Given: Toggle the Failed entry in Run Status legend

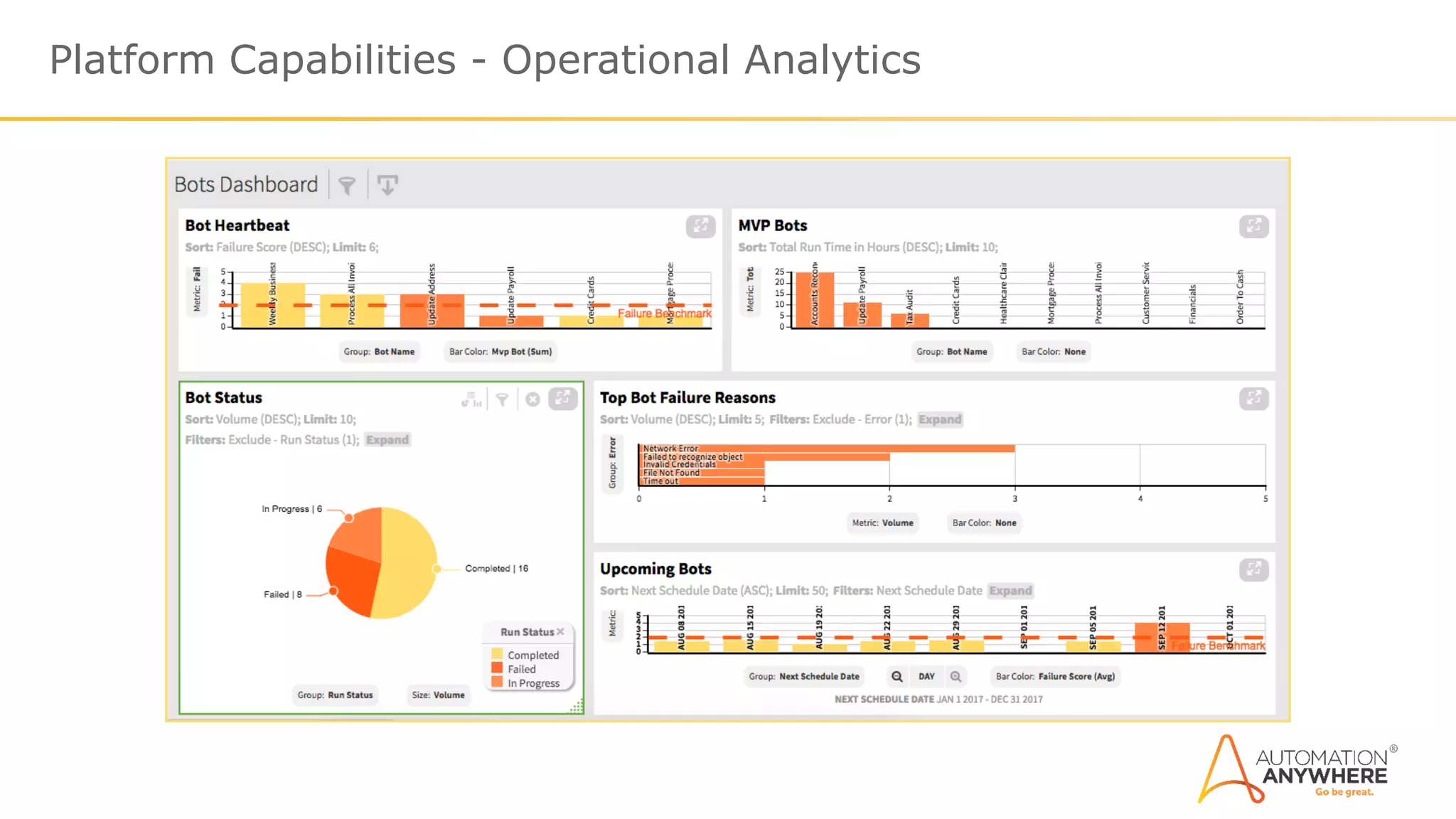Looking at the screenshot, I should (521, 669).
